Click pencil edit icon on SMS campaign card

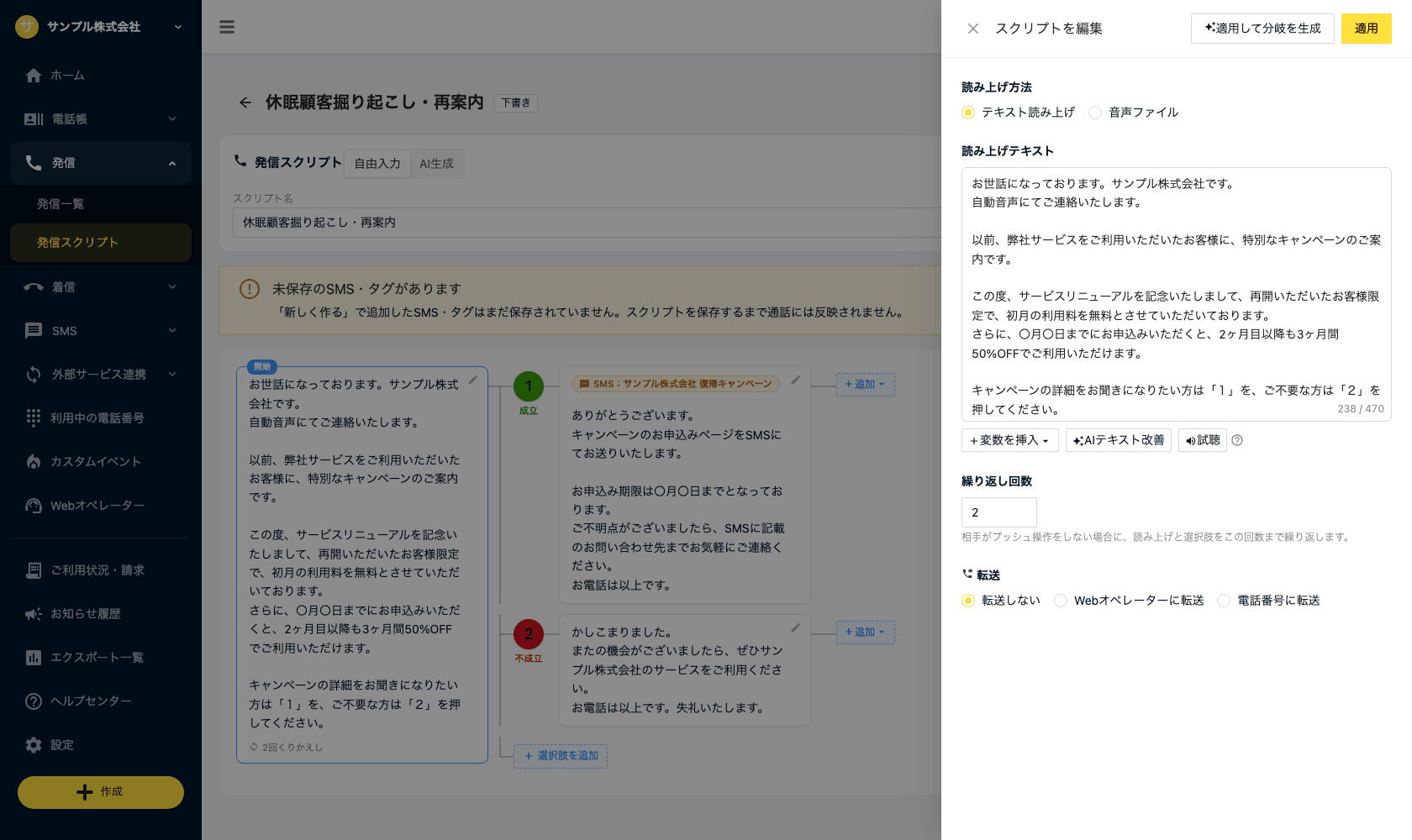(795, 381)
